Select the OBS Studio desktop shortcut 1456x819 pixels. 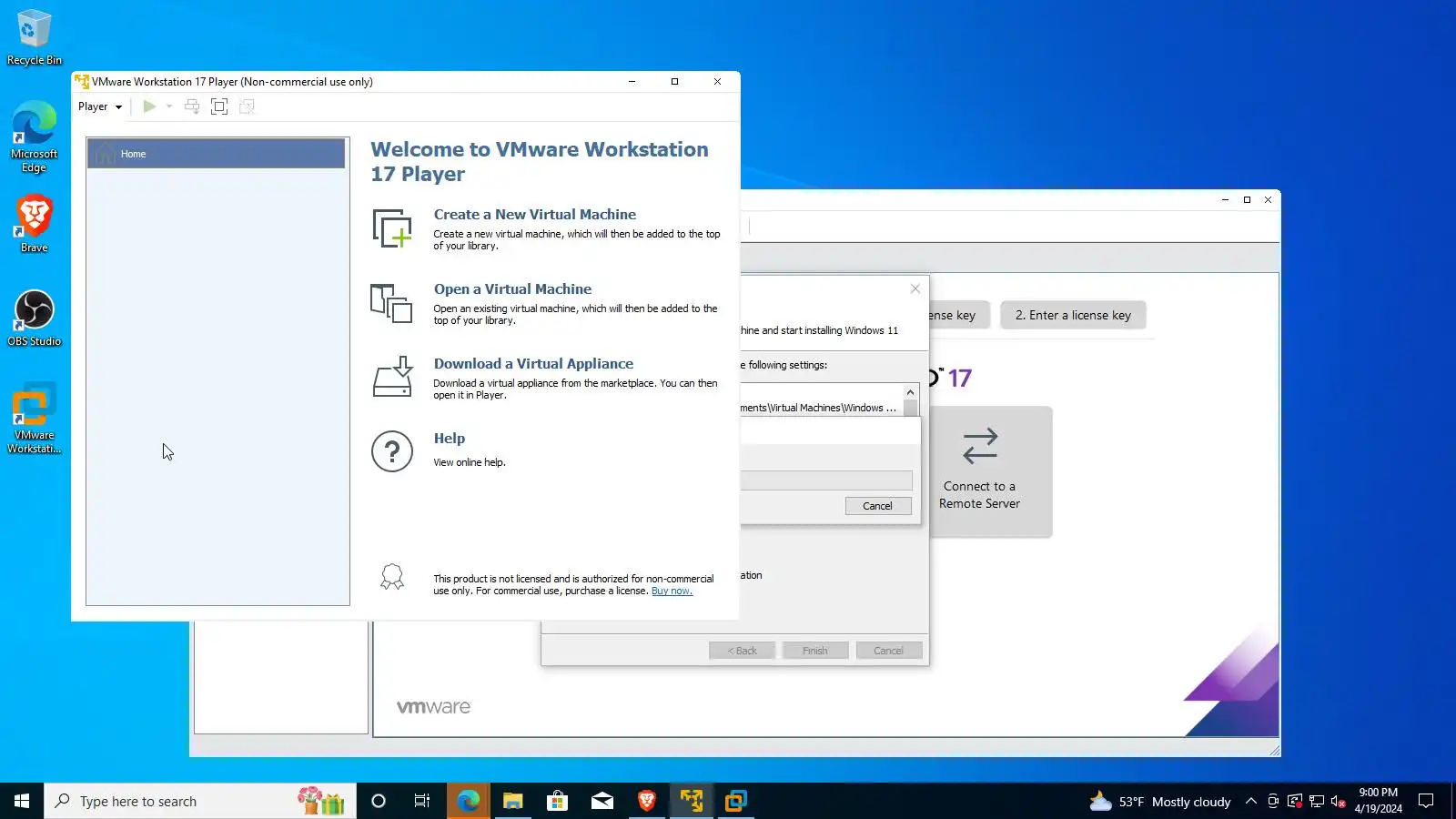pos(34,318)
